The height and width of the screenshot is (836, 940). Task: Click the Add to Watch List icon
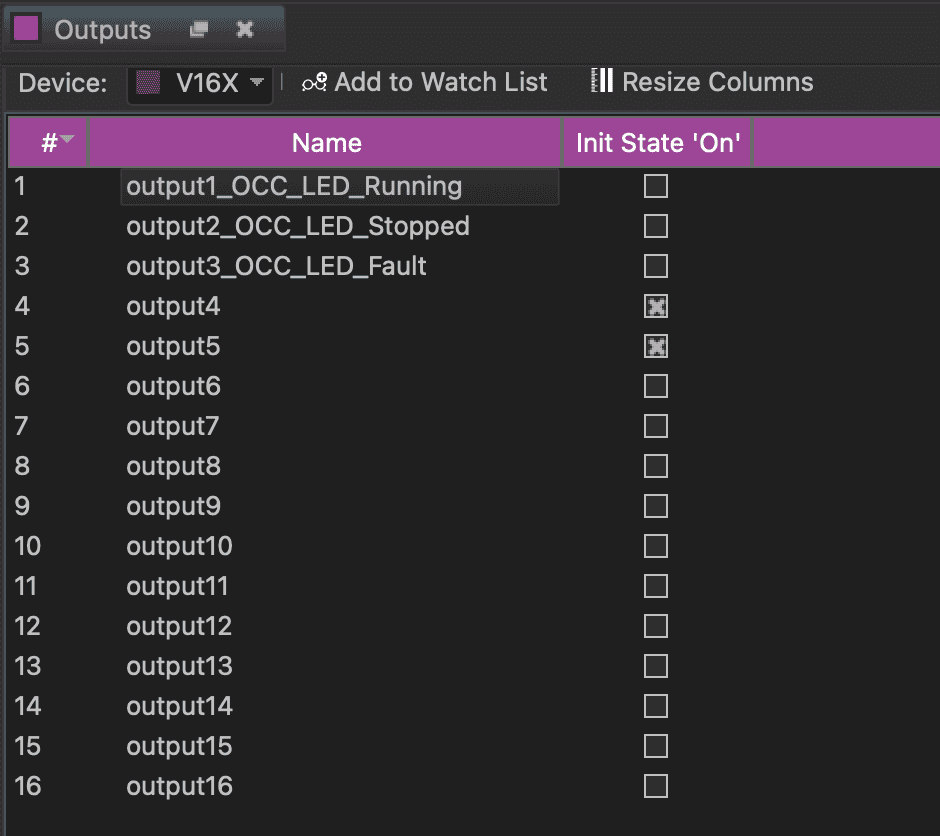coord(315,82)
